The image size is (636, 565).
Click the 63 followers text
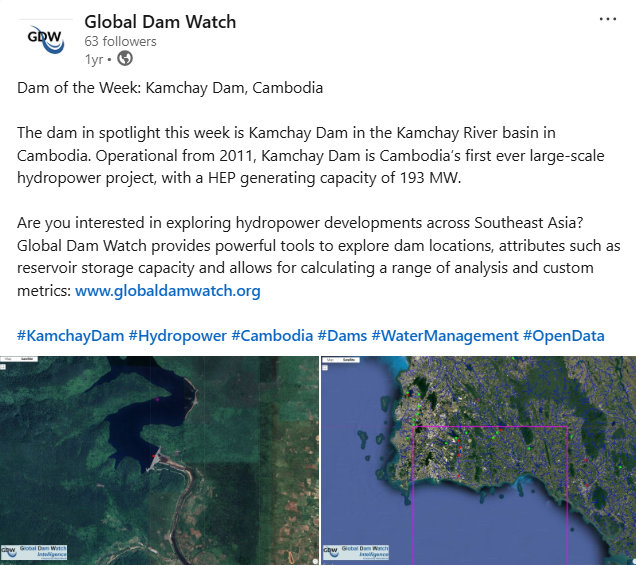coord(120,41)
